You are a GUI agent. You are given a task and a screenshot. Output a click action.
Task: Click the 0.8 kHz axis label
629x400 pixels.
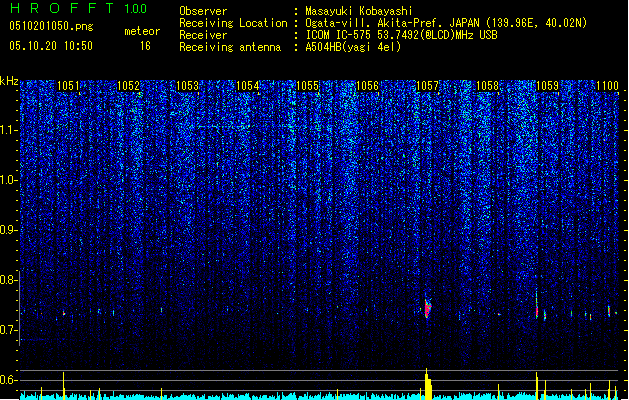(8, 280)
